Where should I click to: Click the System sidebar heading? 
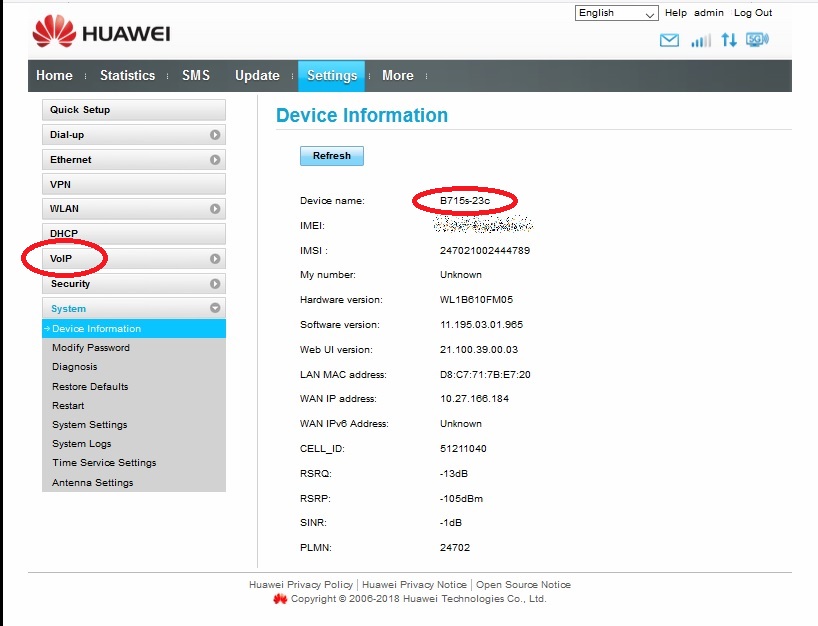[x=134, y=308]
